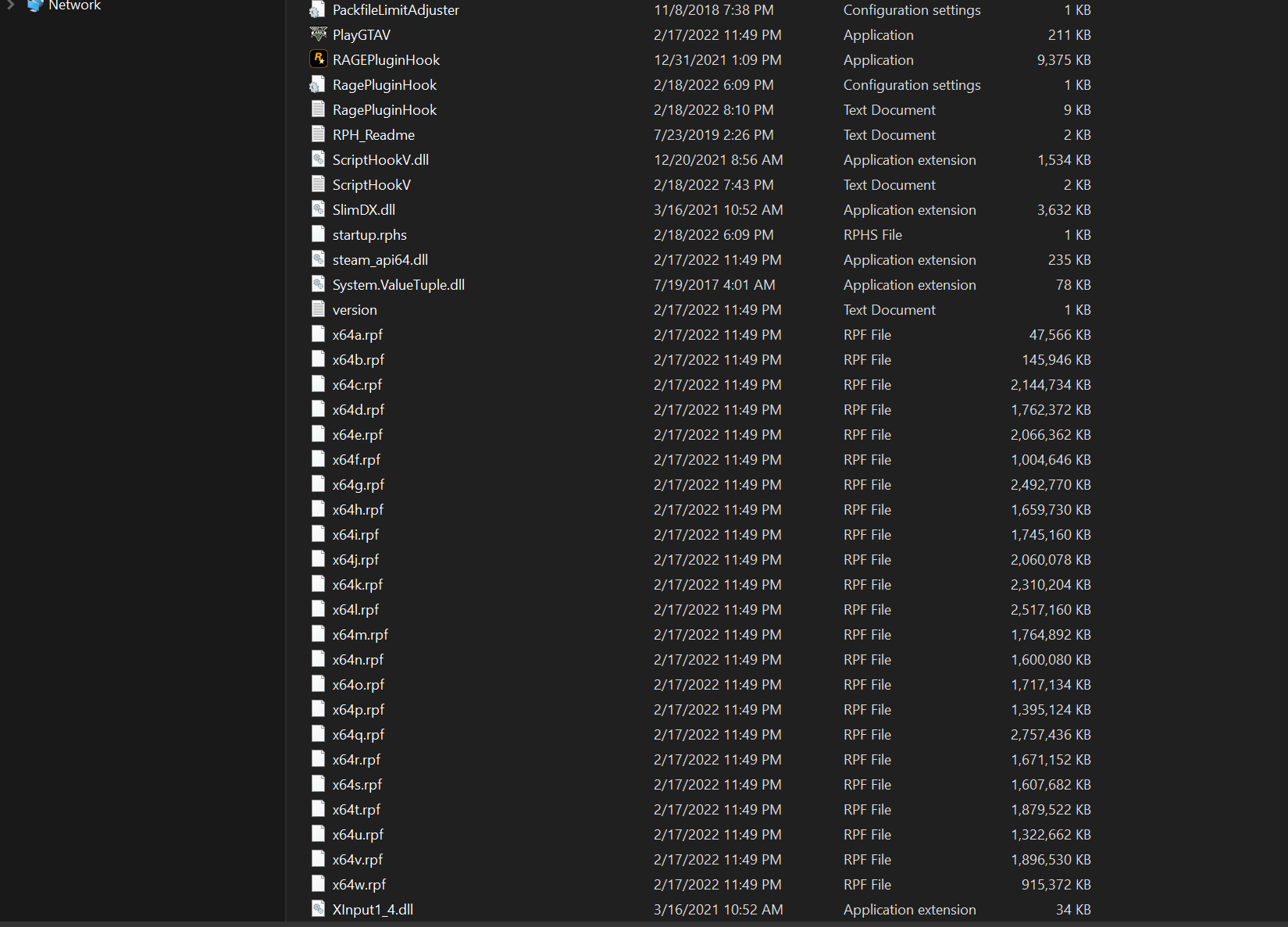Image resolution: width=1288 pixels, height=927 pixels.
Task: Click the System.ValueTuple.dll file name
Action: tap(398, 285)
